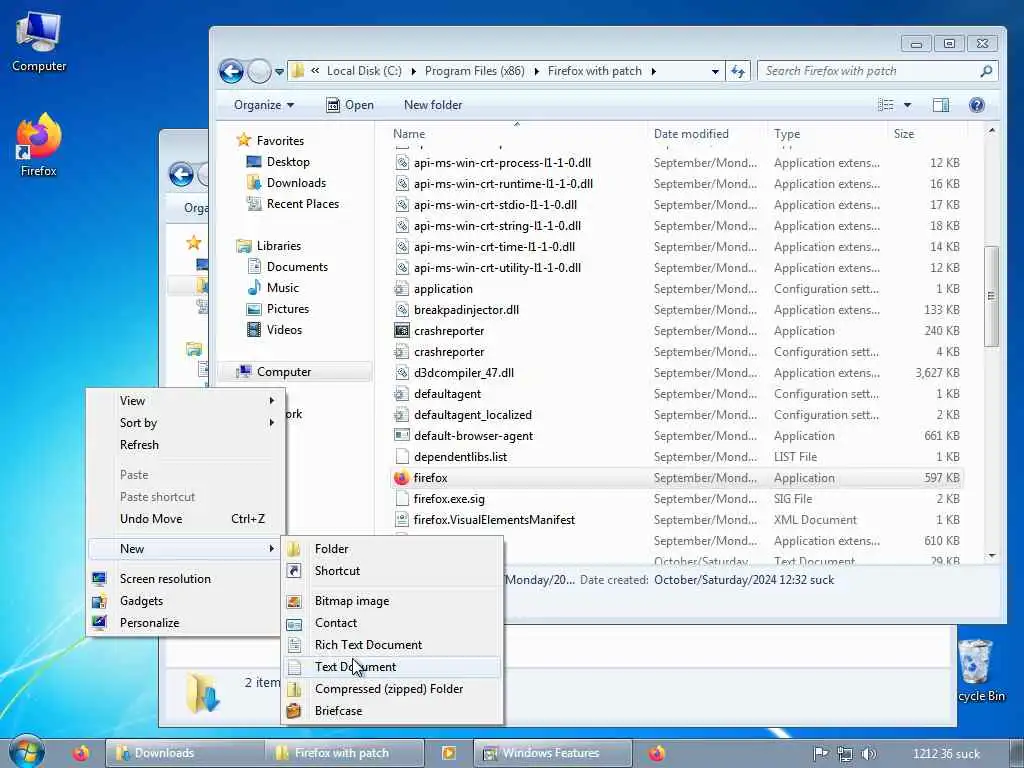Launch Firefox desktop shortcut
1024x768 pixels.
point(39,145)
